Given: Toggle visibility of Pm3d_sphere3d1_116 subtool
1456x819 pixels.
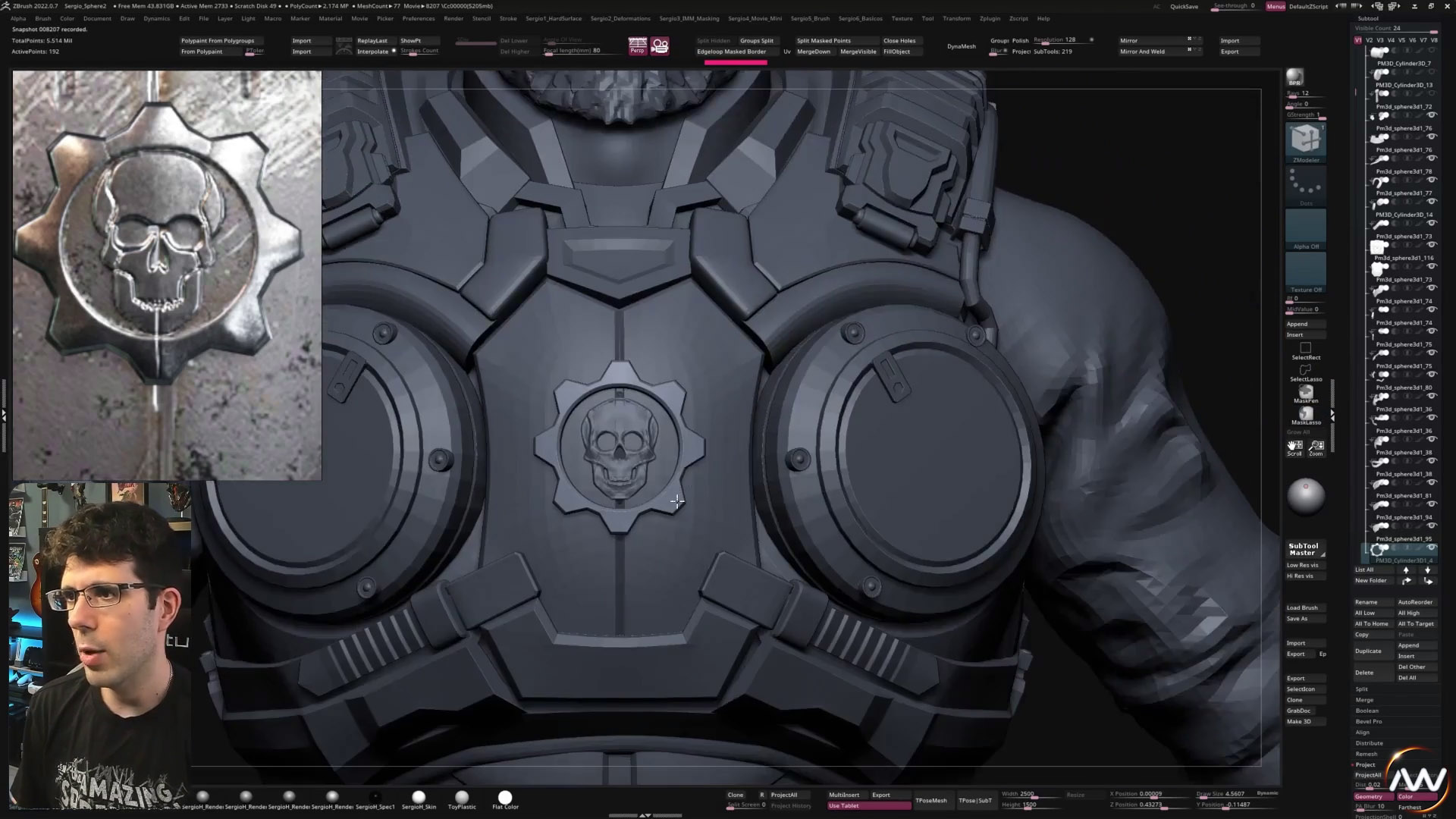Looking at the screenshot, I should click(x=1432, y=267).
